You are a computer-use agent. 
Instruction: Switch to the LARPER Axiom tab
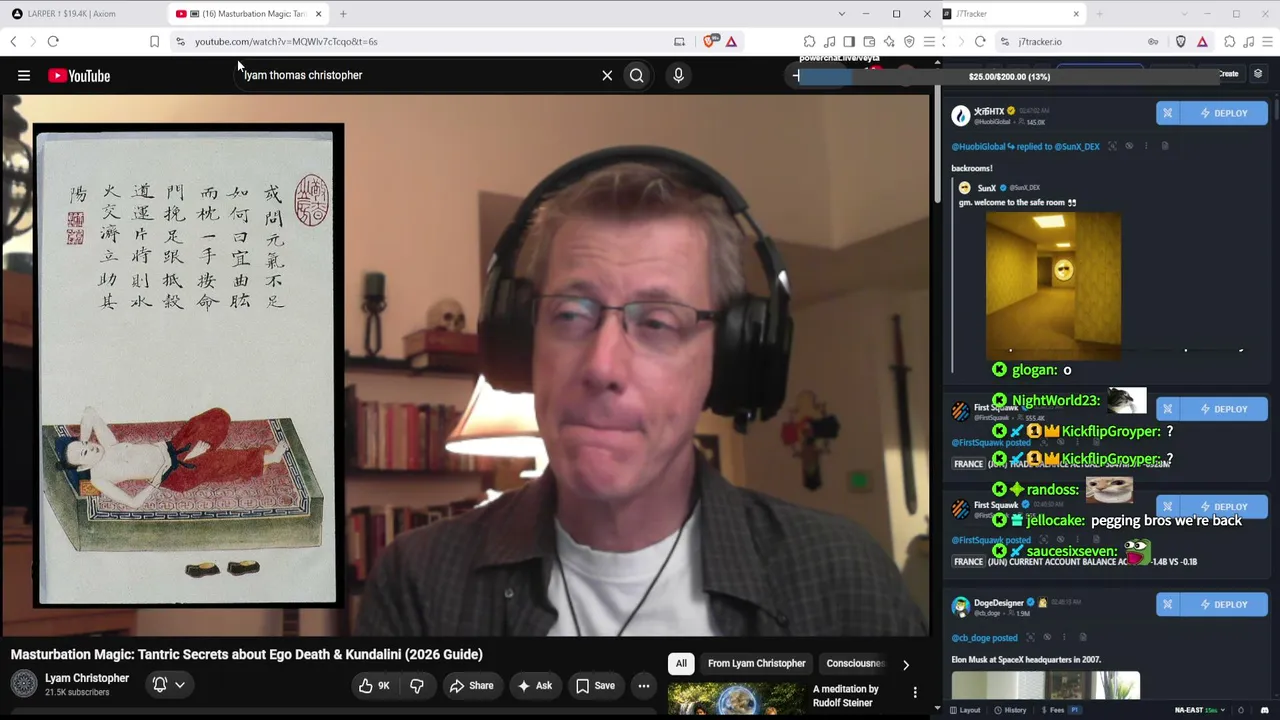(x=83, y=14)
